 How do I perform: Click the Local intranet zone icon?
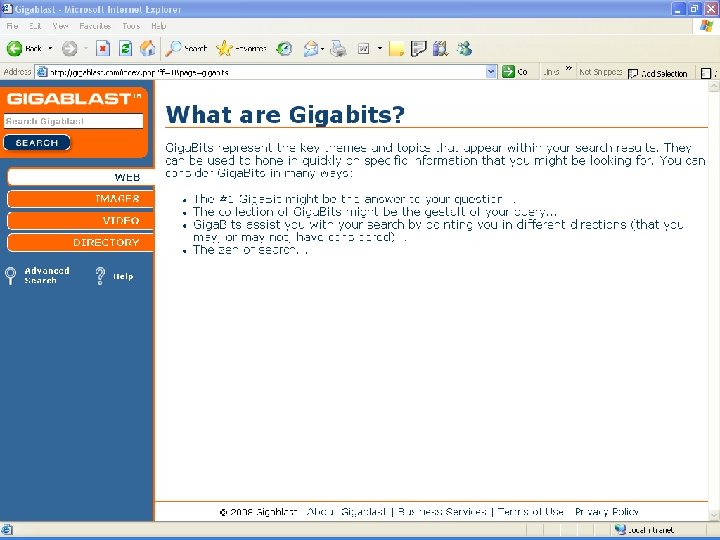point(620,529)
